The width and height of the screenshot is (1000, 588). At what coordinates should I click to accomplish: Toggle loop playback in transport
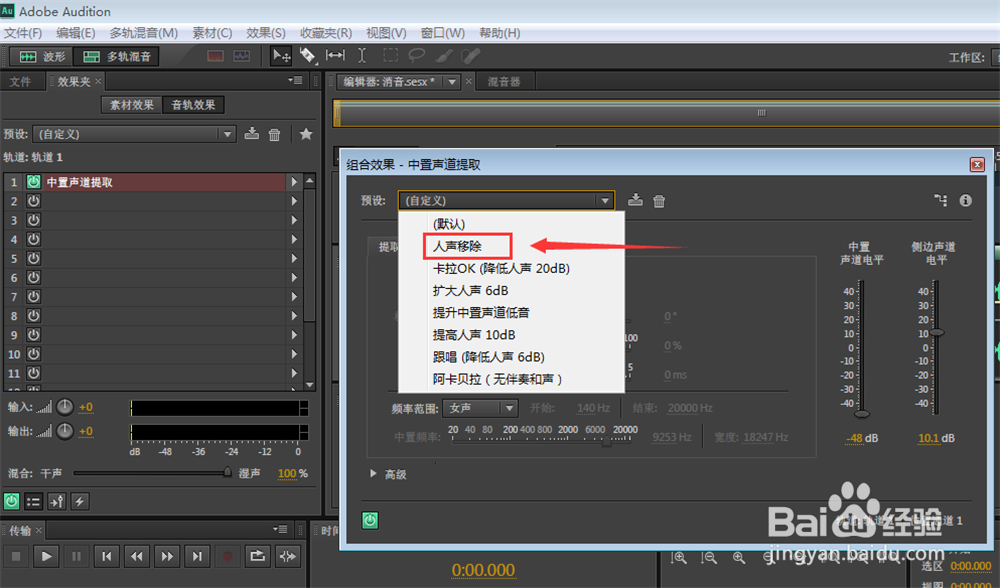(258, 556)
